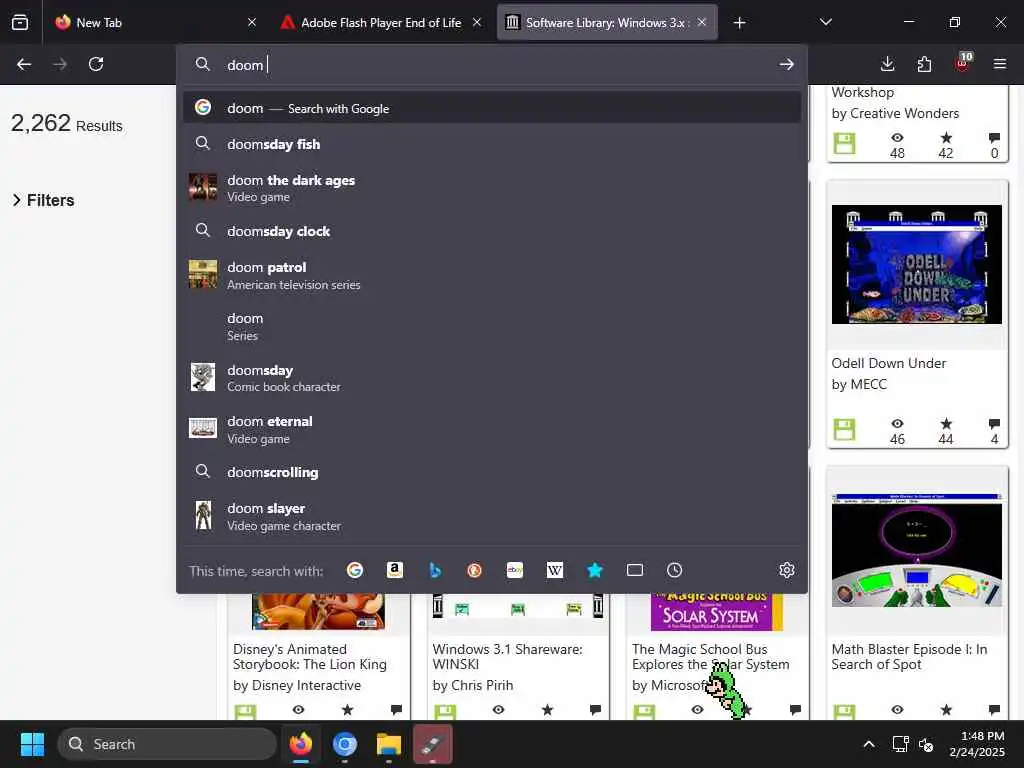The width and height of the screenshot is (1024, 768).
Task: Search history with the clock icon
Action: point(675,570)
